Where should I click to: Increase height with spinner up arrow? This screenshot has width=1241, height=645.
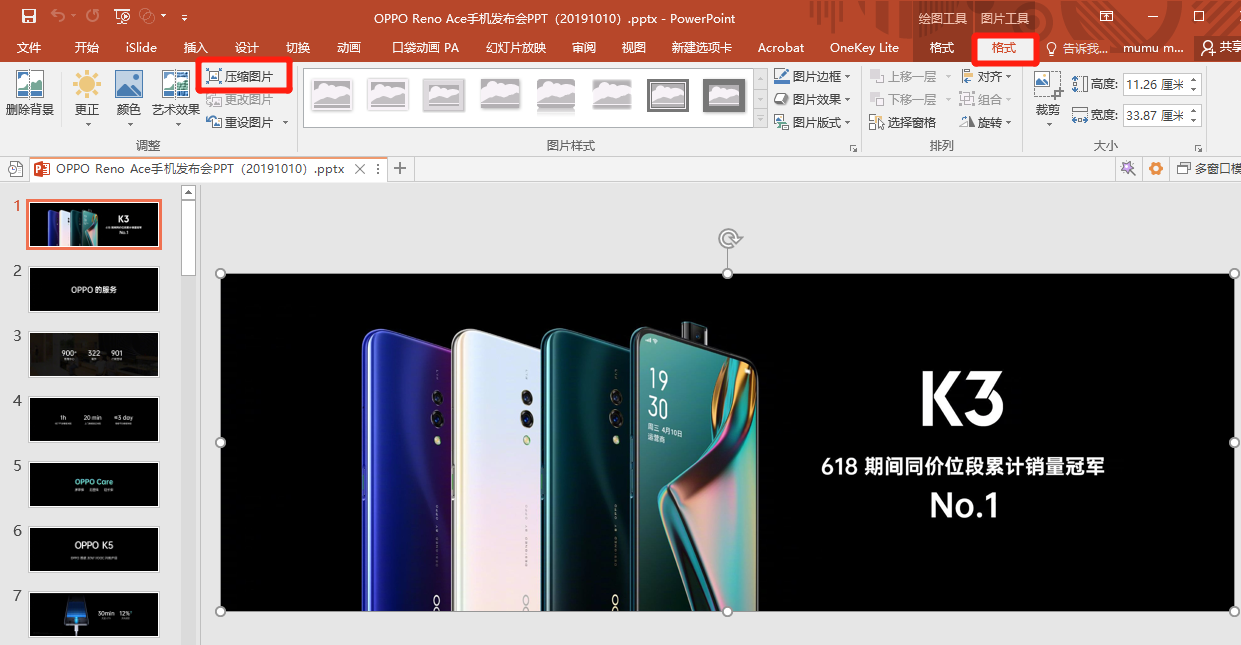tap(1194, 79)
